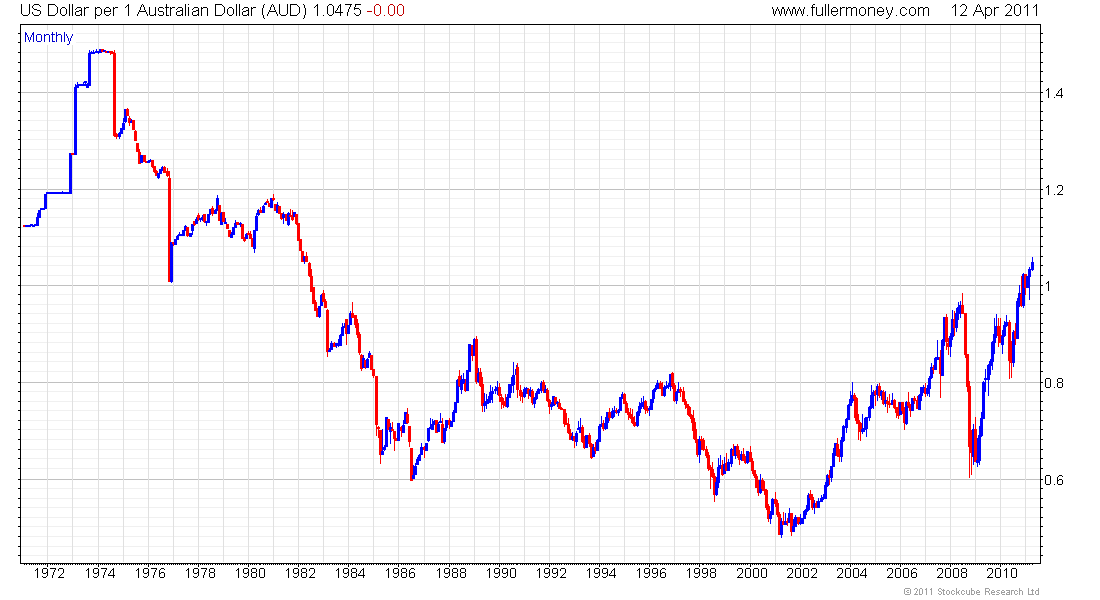1100x600 pixels.
Task: Click the 1976 year label
Action: [149, 573]
